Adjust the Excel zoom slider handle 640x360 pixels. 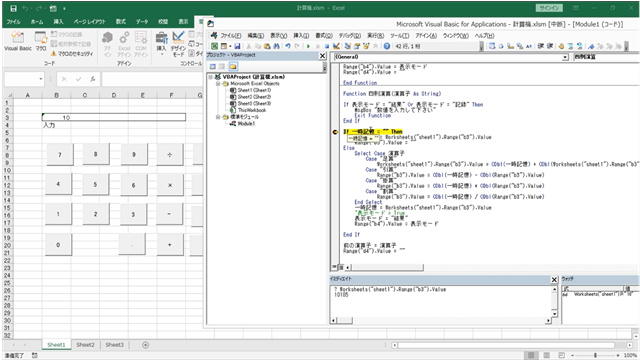point(596,356)
